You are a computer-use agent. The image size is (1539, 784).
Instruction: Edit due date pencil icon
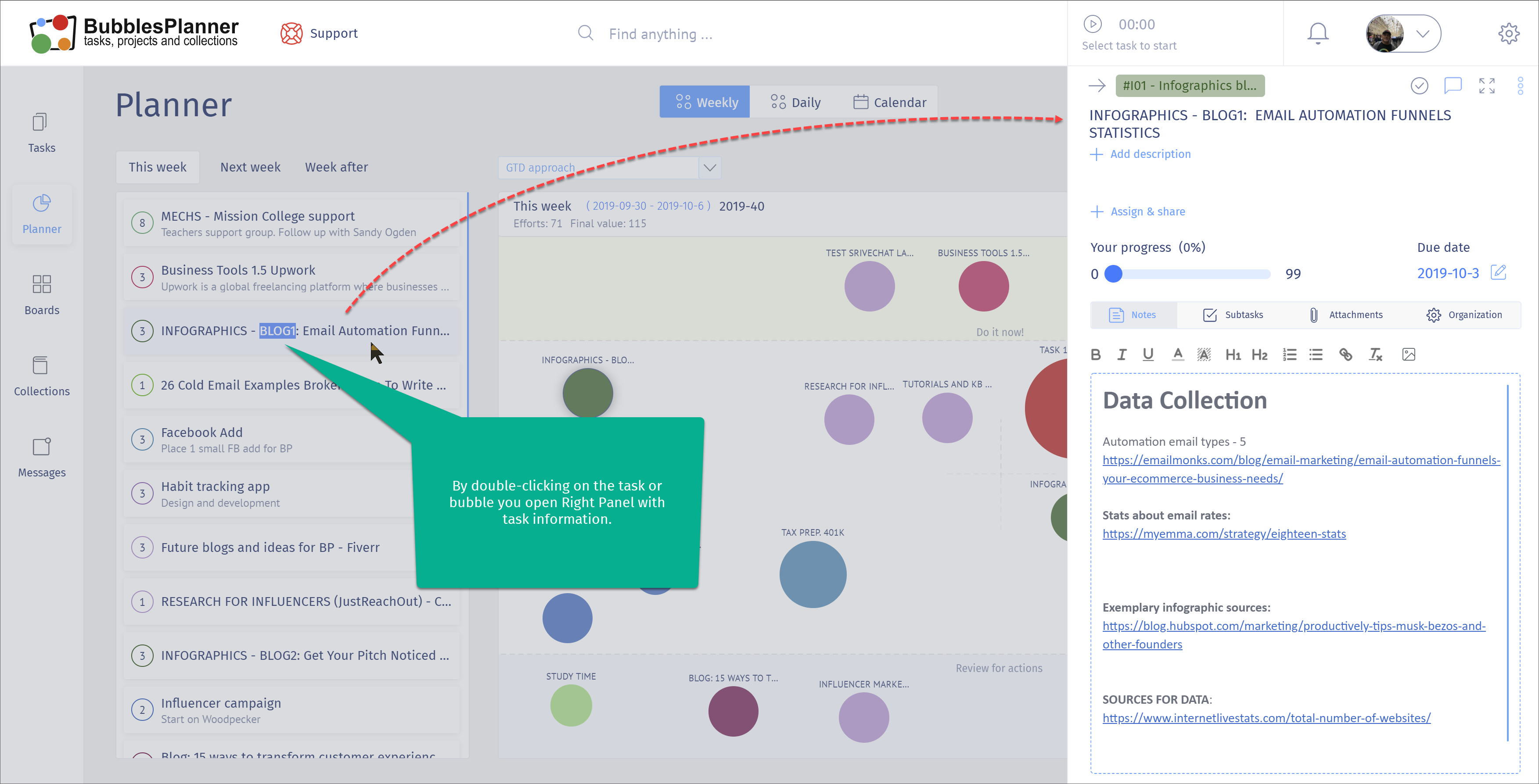[1498, 272]
